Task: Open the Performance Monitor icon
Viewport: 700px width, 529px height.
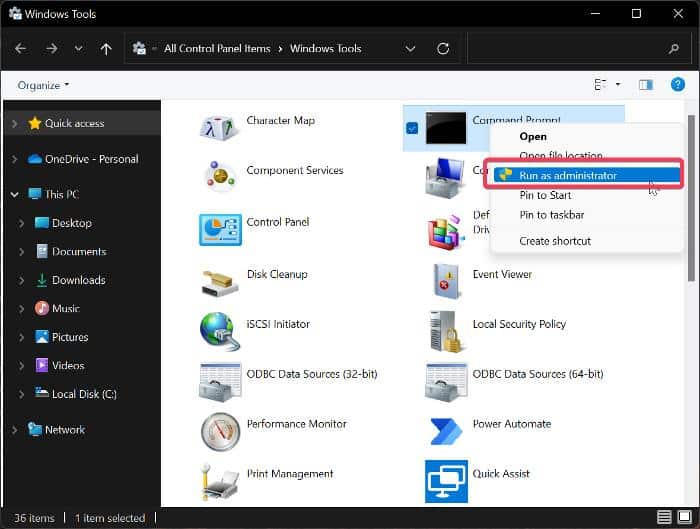Action: 219,431
